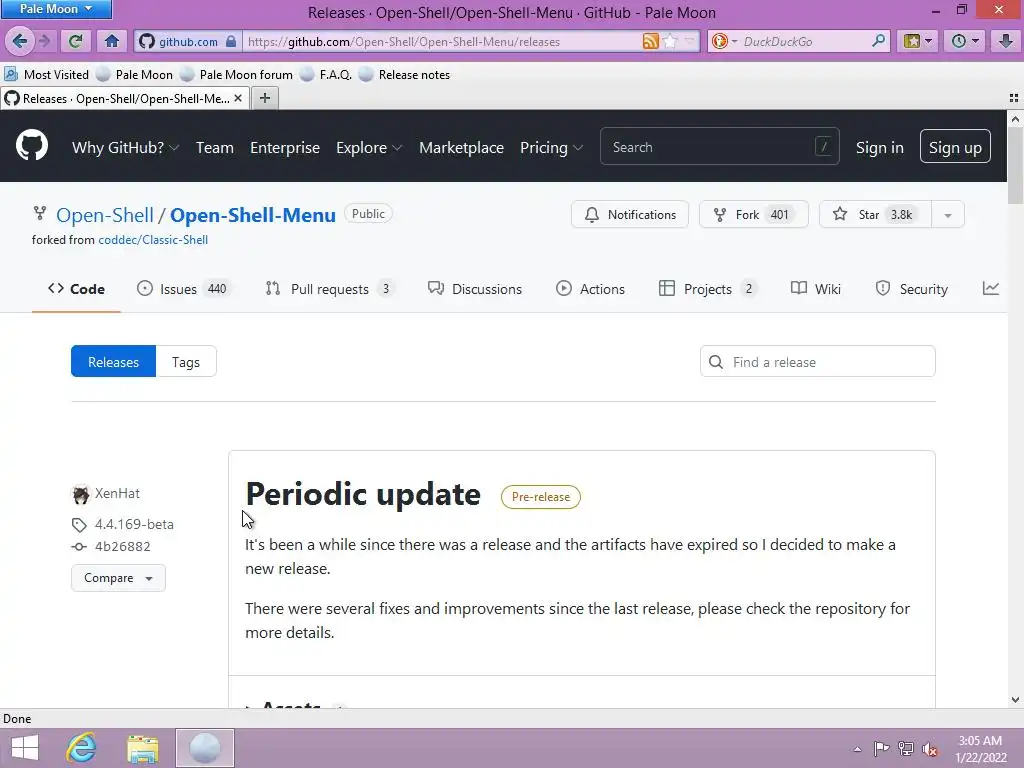Open the browser Home page
This screenshot has width=1024, height=768.
tap(112, 41)
